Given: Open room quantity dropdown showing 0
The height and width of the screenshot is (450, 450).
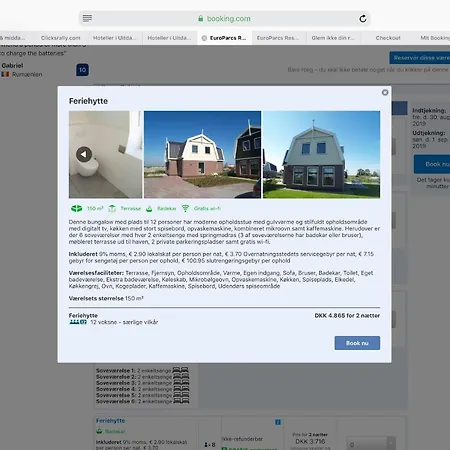Looking at the screenshot, I should tap(371, 444).
